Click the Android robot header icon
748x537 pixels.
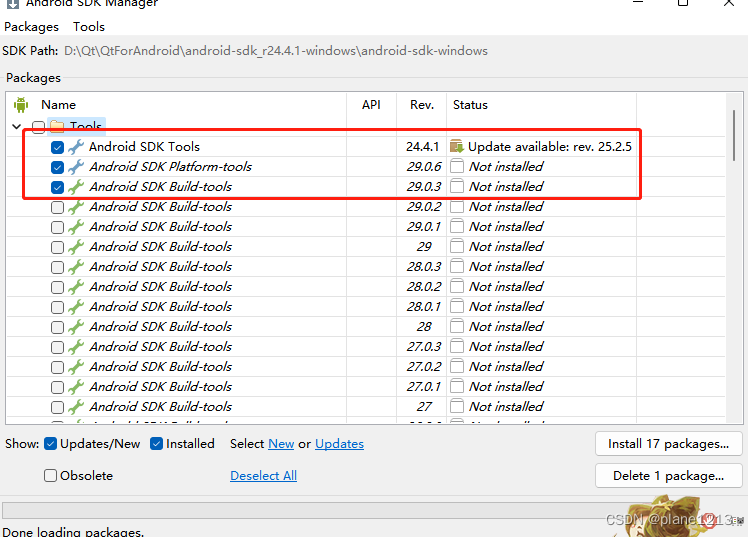21,105
